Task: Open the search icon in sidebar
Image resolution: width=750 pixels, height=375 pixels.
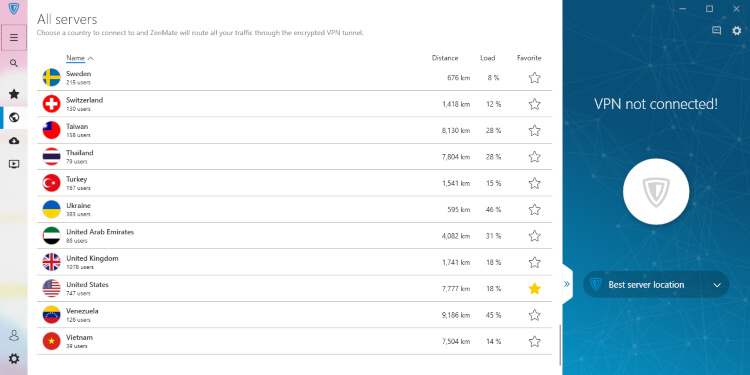Action: point(14,63)
